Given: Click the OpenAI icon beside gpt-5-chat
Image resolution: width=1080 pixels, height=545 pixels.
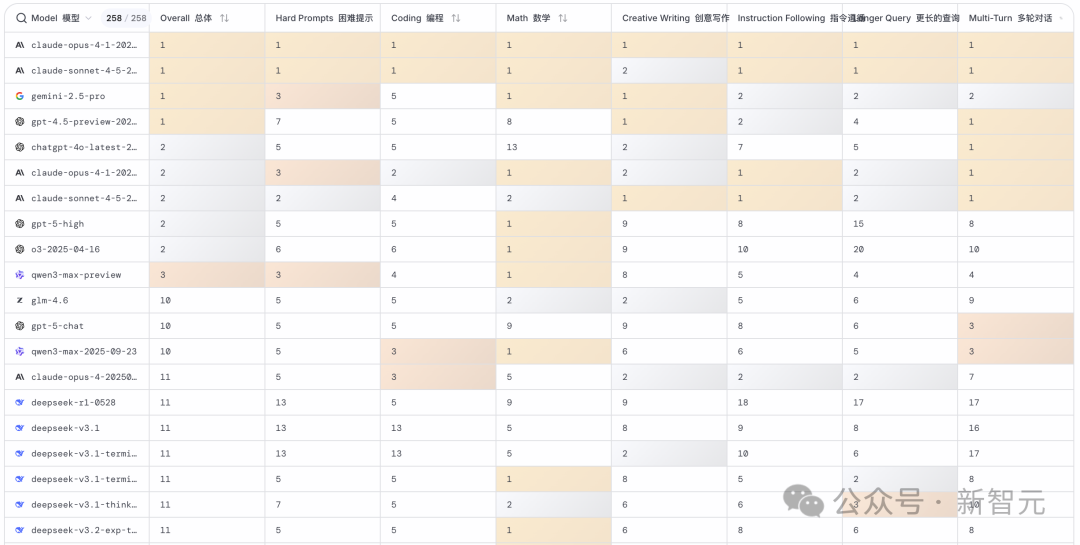Looking at the screenshot, I should [20, 326].
